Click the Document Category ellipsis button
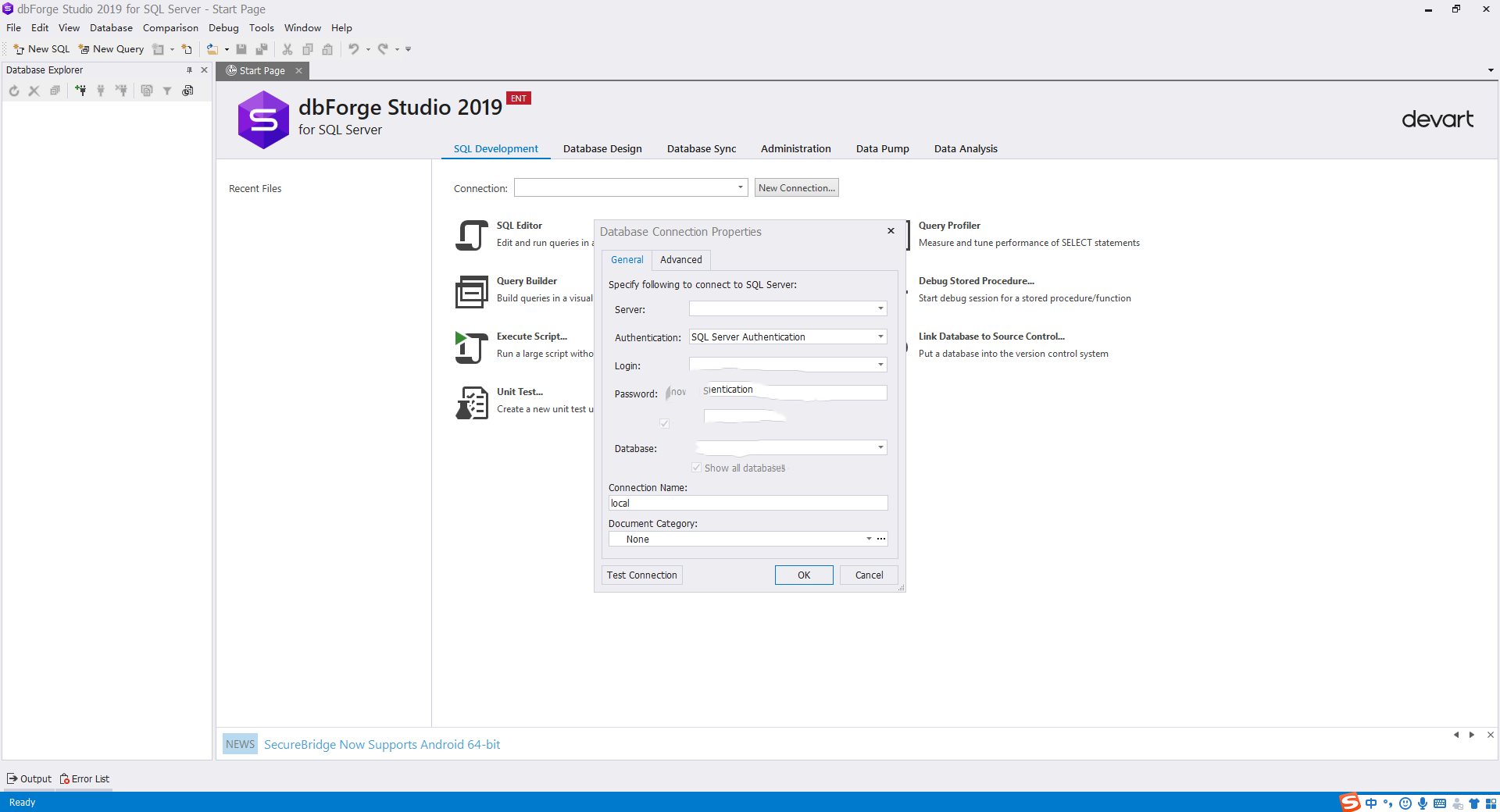1500x812 pixels. point(881,539)
